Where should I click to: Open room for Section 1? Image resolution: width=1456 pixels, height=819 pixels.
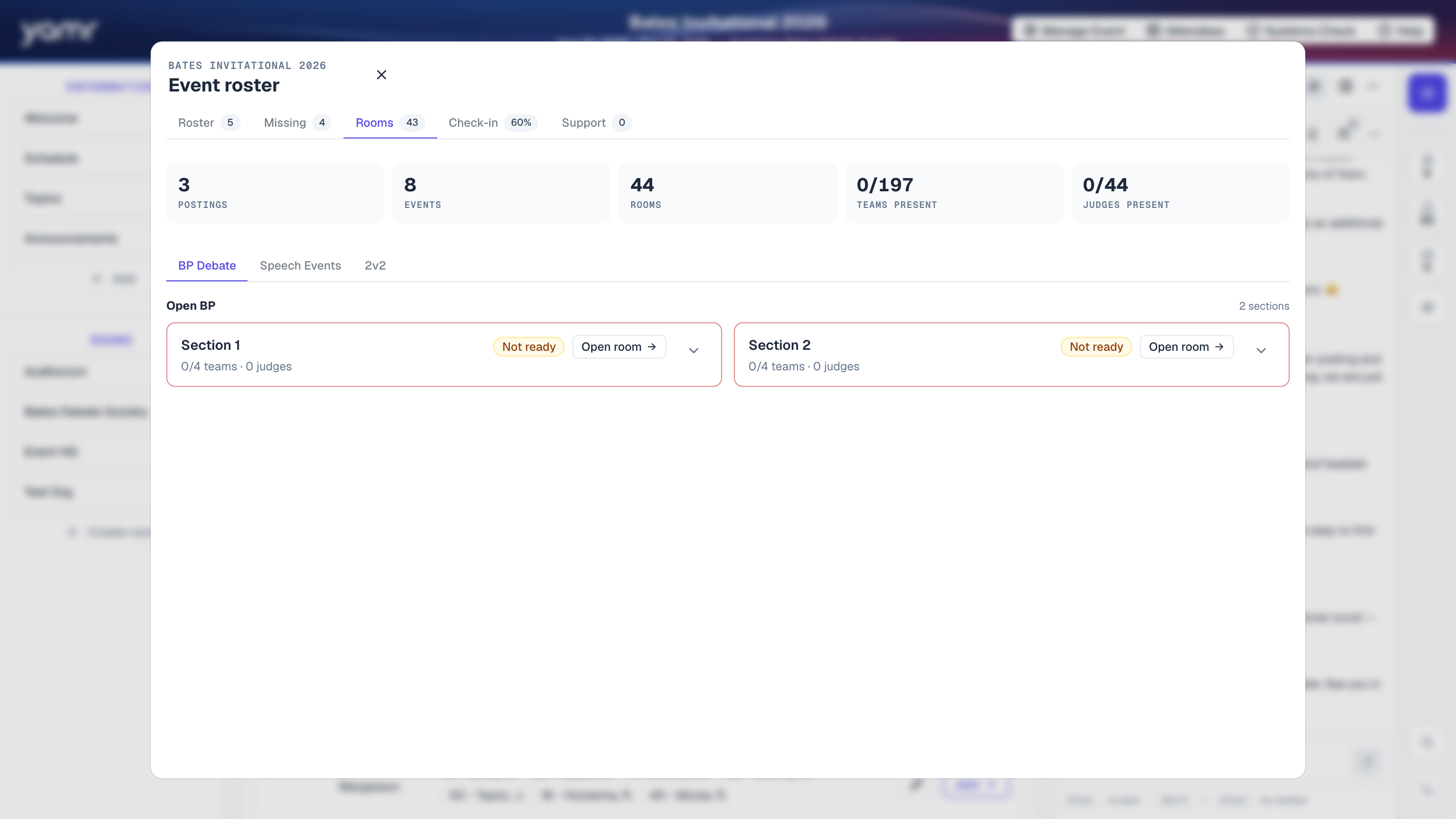tap(619, 346)
